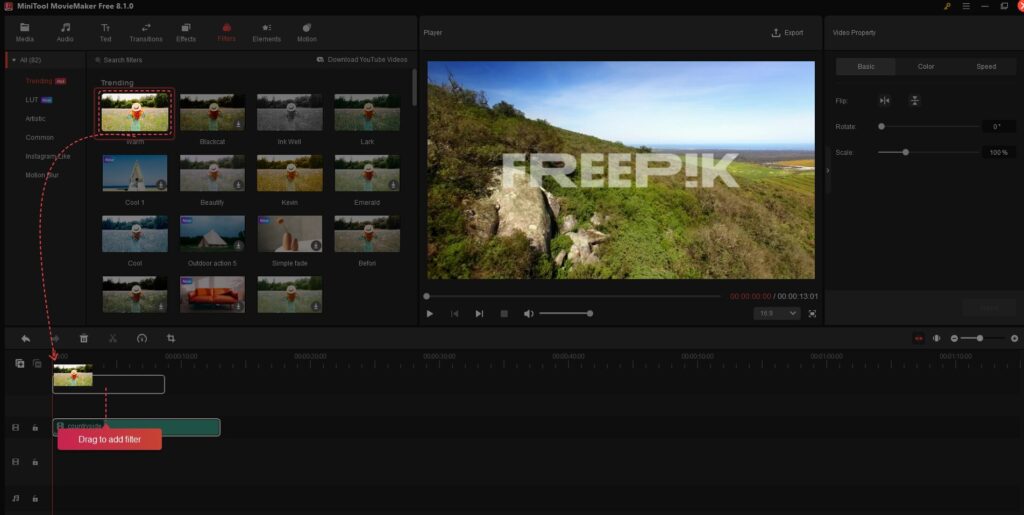This screenshot has height=515, width=1024.
Task: Lock the countryside video track
Action: 35,428
